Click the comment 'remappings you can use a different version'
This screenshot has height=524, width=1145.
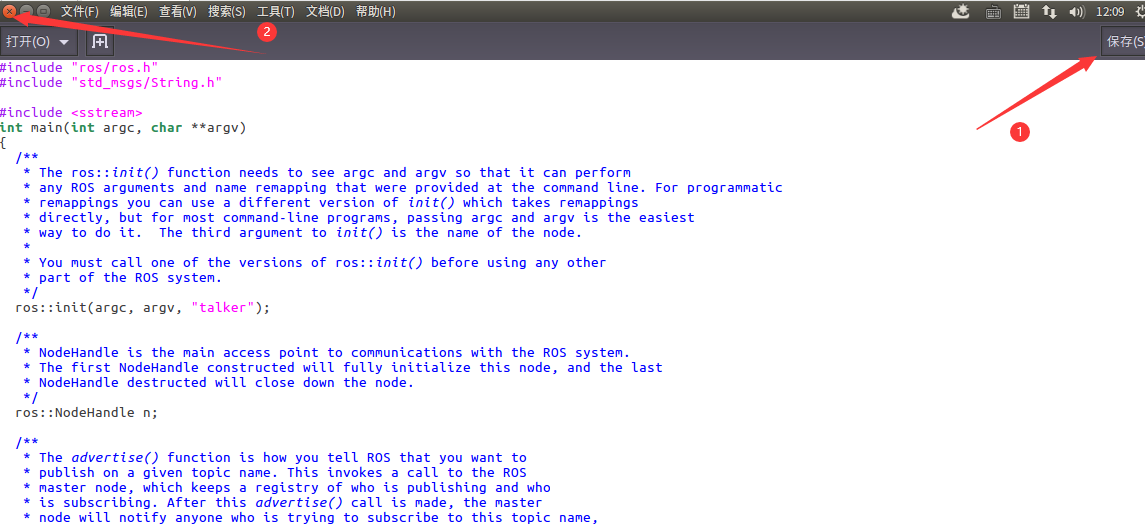pyautogui.click(x=330, y=202)
